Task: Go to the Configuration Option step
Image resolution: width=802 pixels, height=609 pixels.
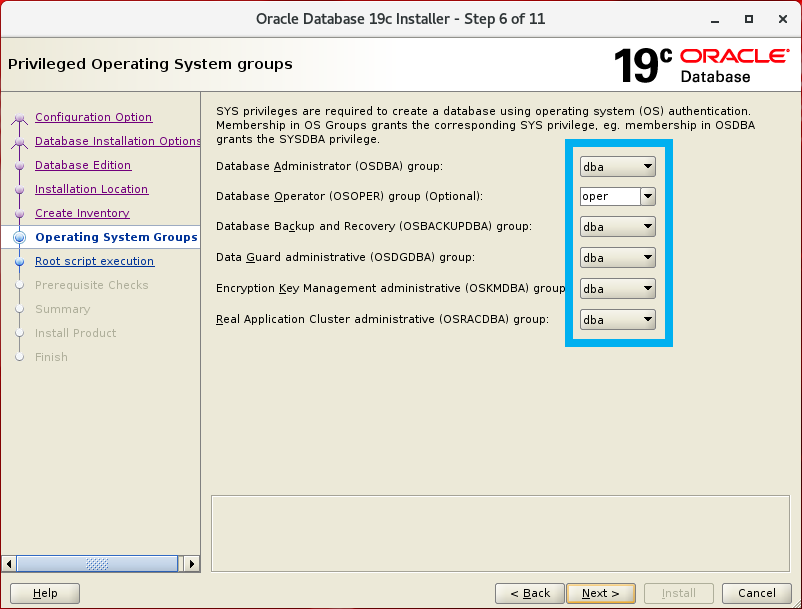Action: point(93,117)
